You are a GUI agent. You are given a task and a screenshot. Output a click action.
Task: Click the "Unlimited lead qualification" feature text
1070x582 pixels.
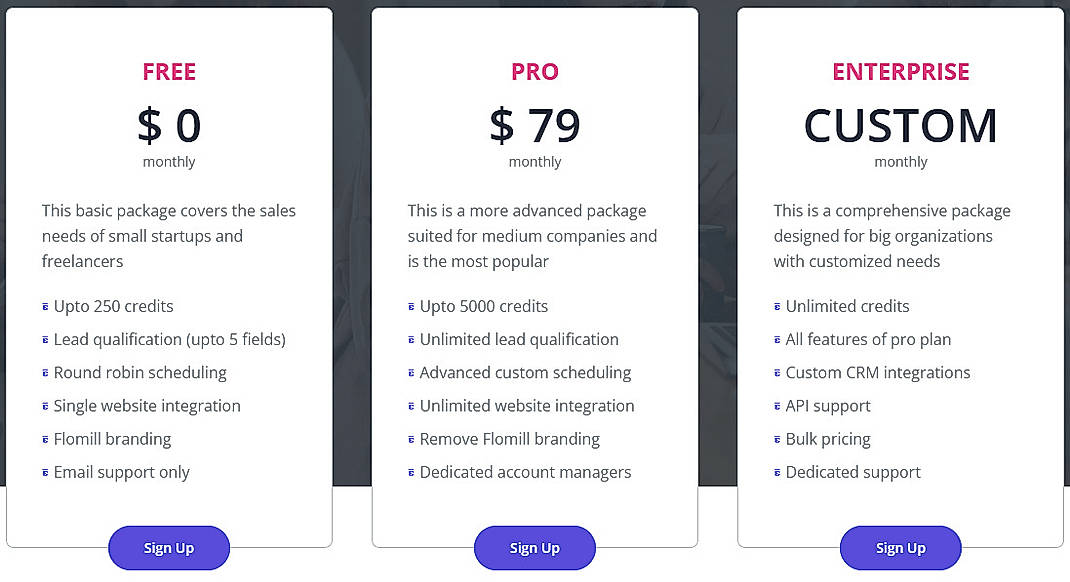[519, 339]
